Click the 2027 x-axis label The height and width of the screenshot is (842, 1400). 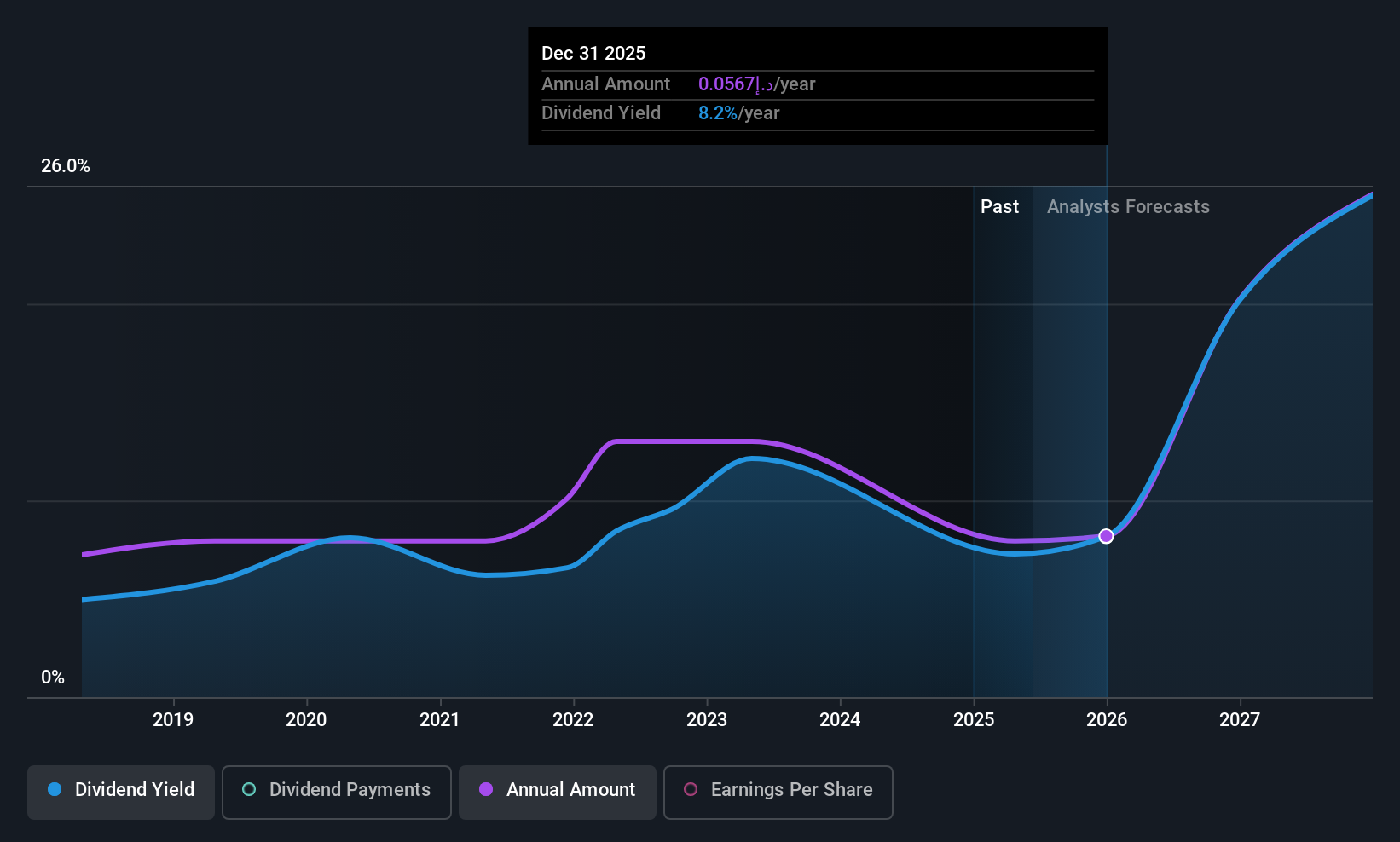[1240, 720]
